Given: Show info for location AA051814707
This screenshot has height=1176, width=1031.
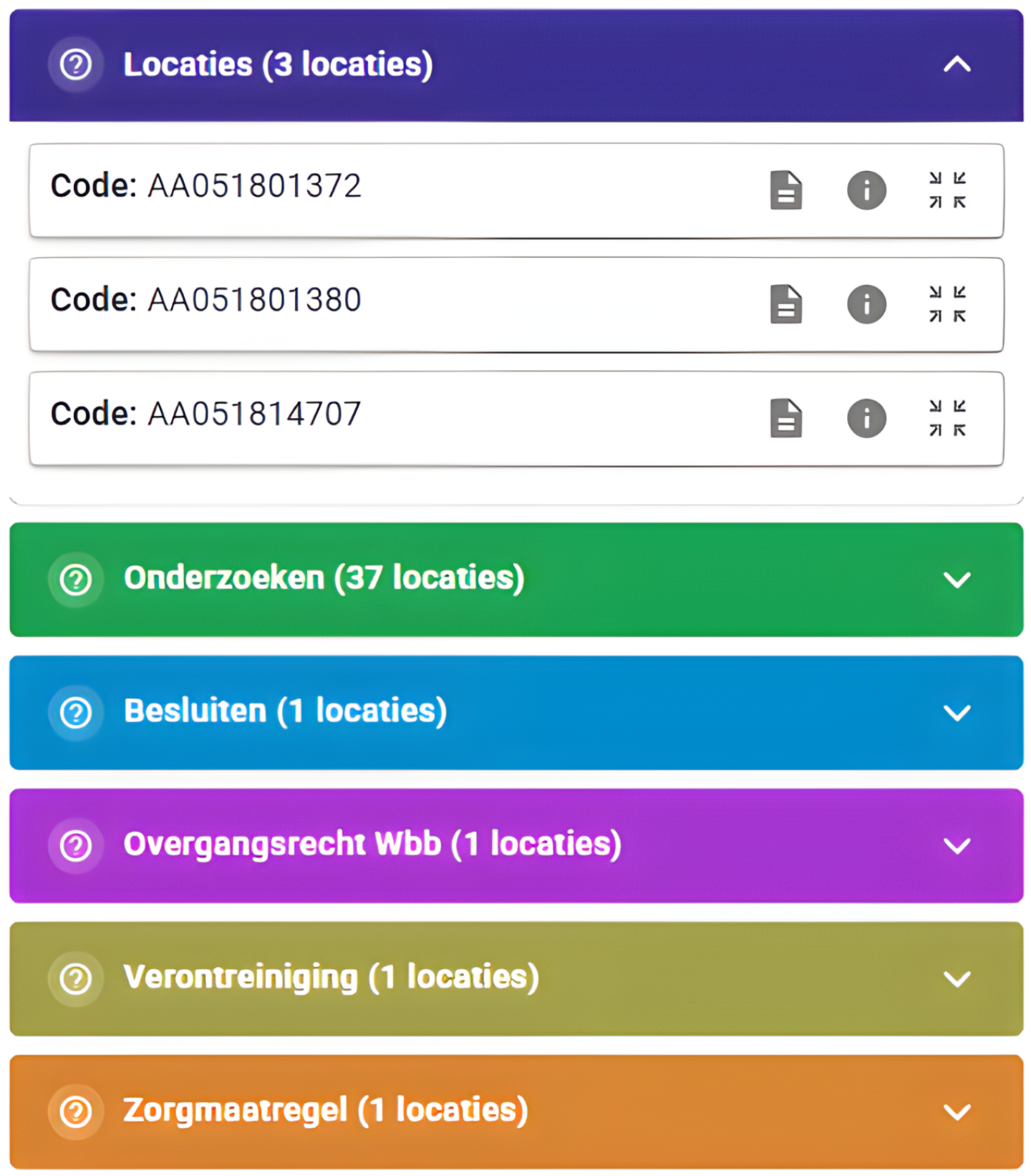Looking at the screenshot, I should [866, 418].
